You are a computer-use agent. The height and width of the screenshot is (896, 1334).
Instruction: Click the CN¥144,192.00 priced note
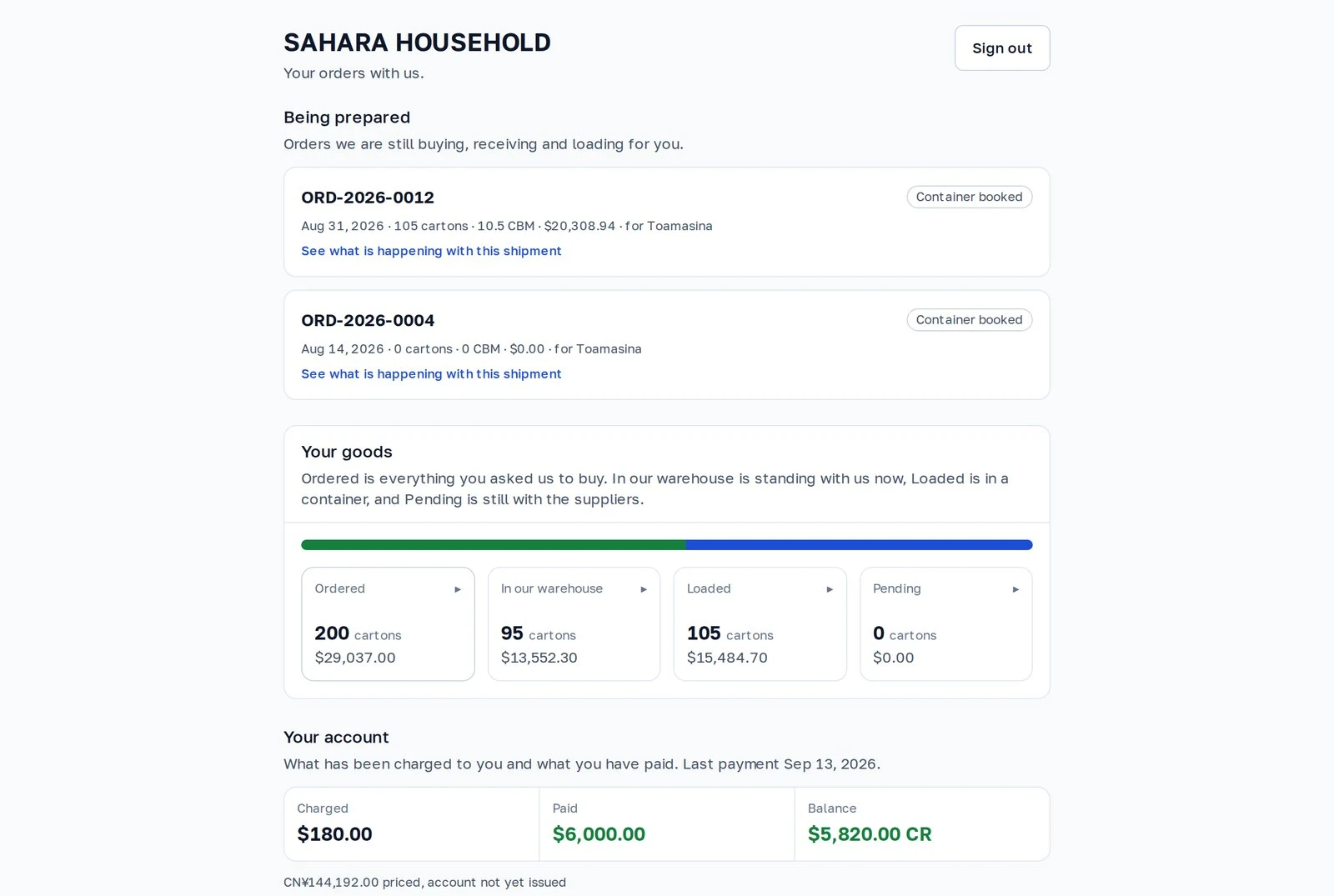pyautogui.click(x=424, y=883)
